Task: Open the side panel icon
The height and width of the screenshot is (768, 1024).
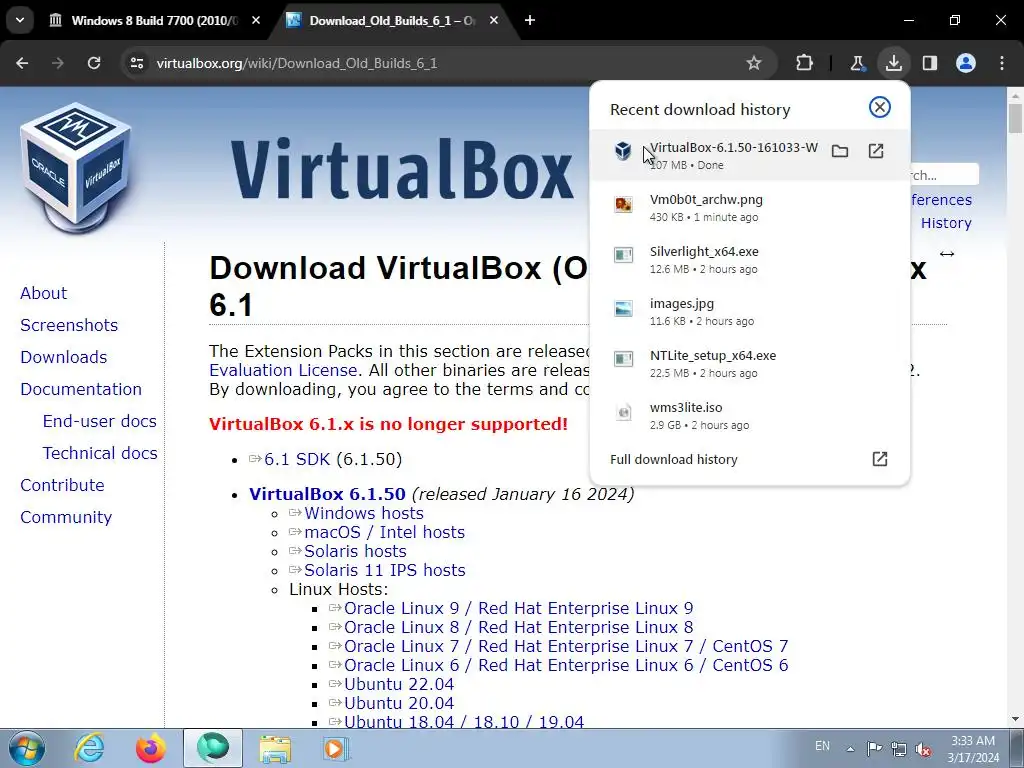Action: click(x=929, y=63)
